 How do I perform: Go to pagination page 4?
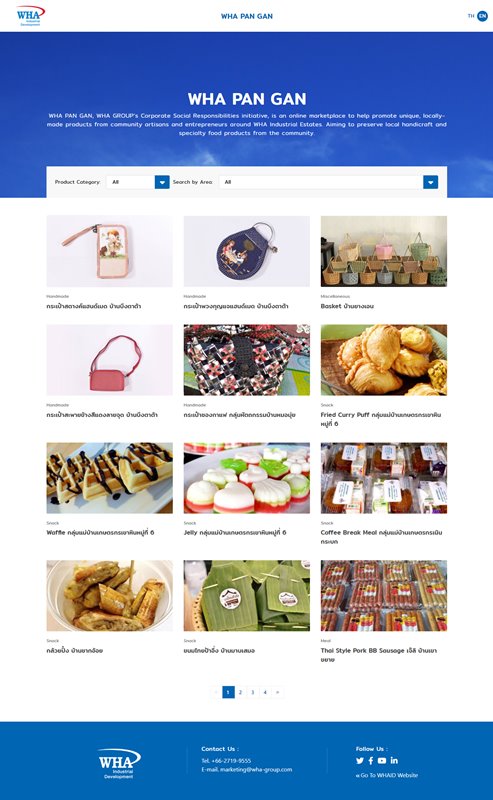(265, 692)
